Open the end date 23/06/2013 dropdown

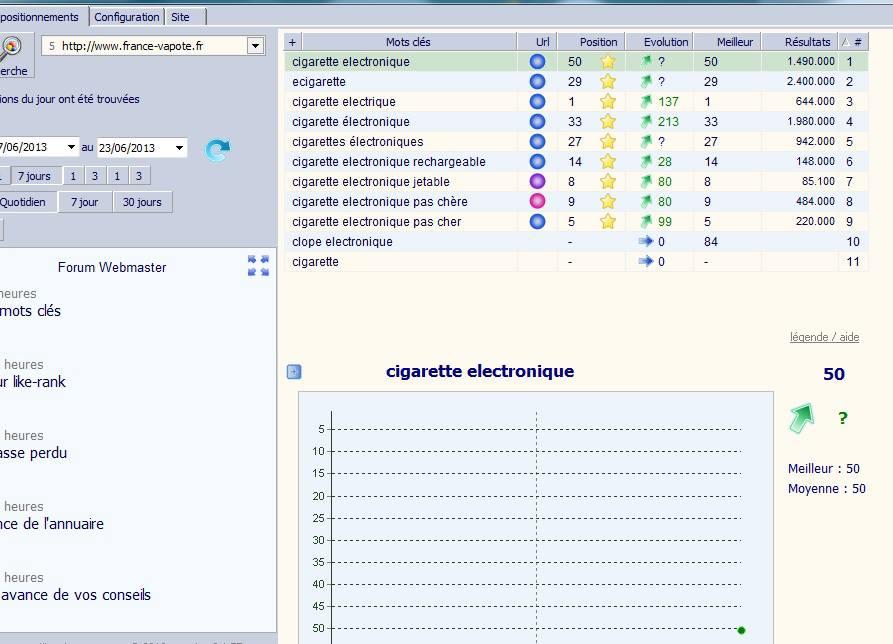click(179, 148)
